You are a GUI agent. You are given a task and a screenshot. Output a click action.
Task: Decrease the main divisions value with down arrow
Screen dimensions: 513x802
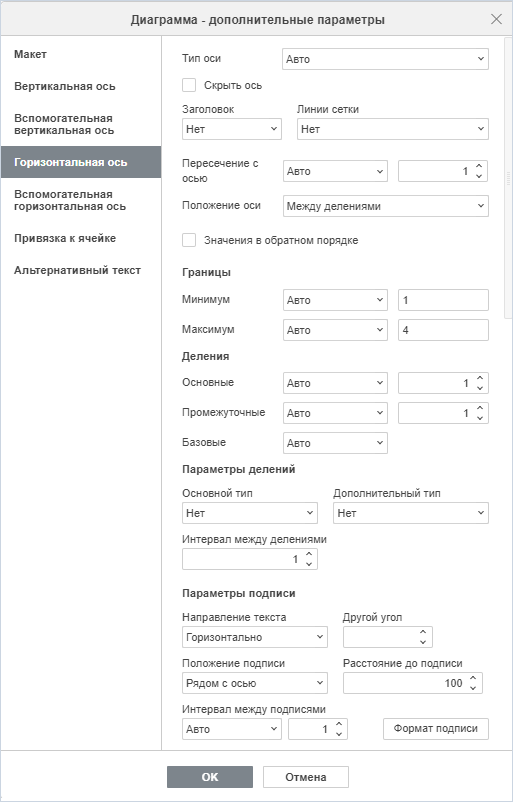click(x=480, y=388)
